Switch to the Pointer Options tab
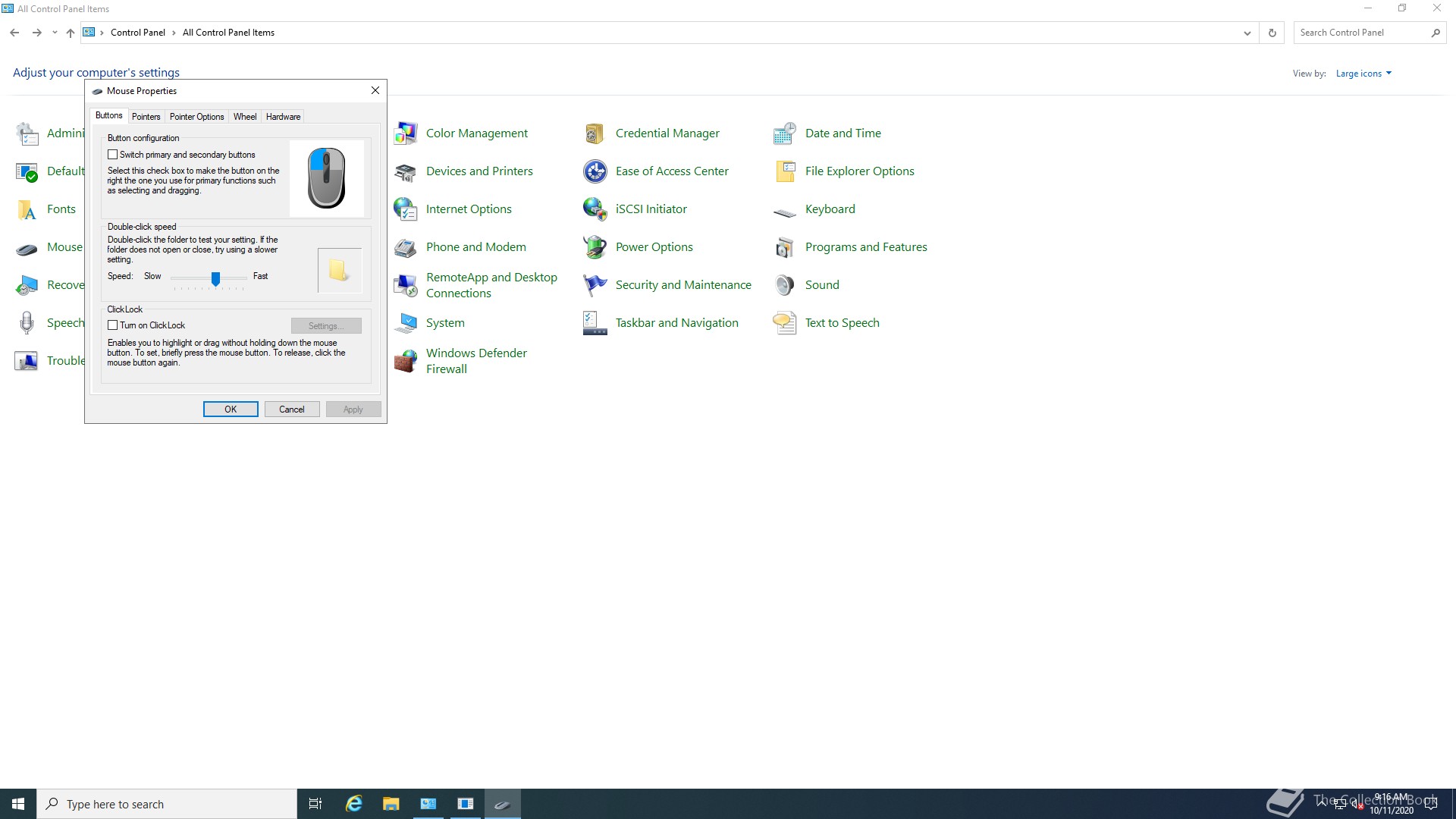This screenshot has height=819, width=1456. [x=196, y=117]
